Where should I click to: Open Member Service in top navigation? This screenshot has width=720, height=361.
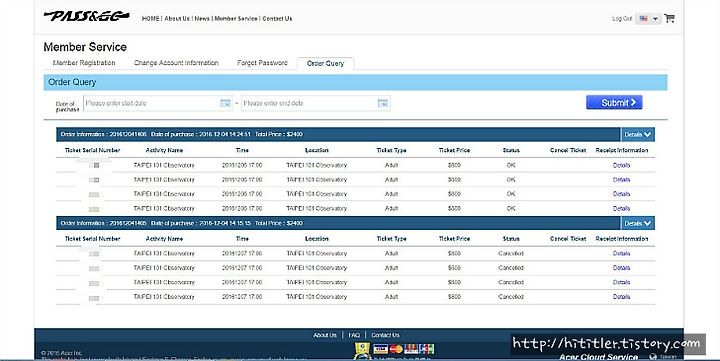236,19
